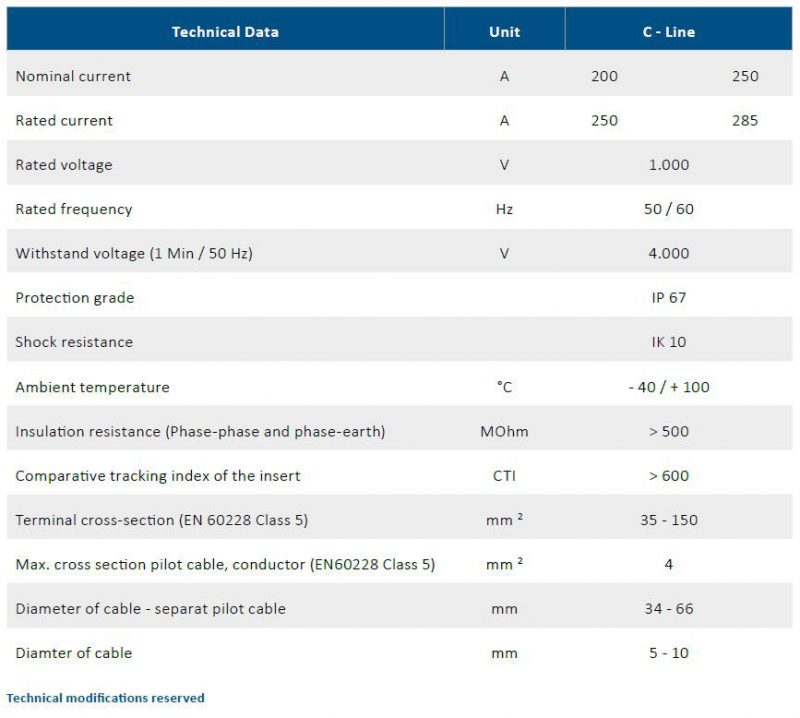Click the 35 - 150 cross-section value
The image size is (800, 718).
click(x=668, y=521)
